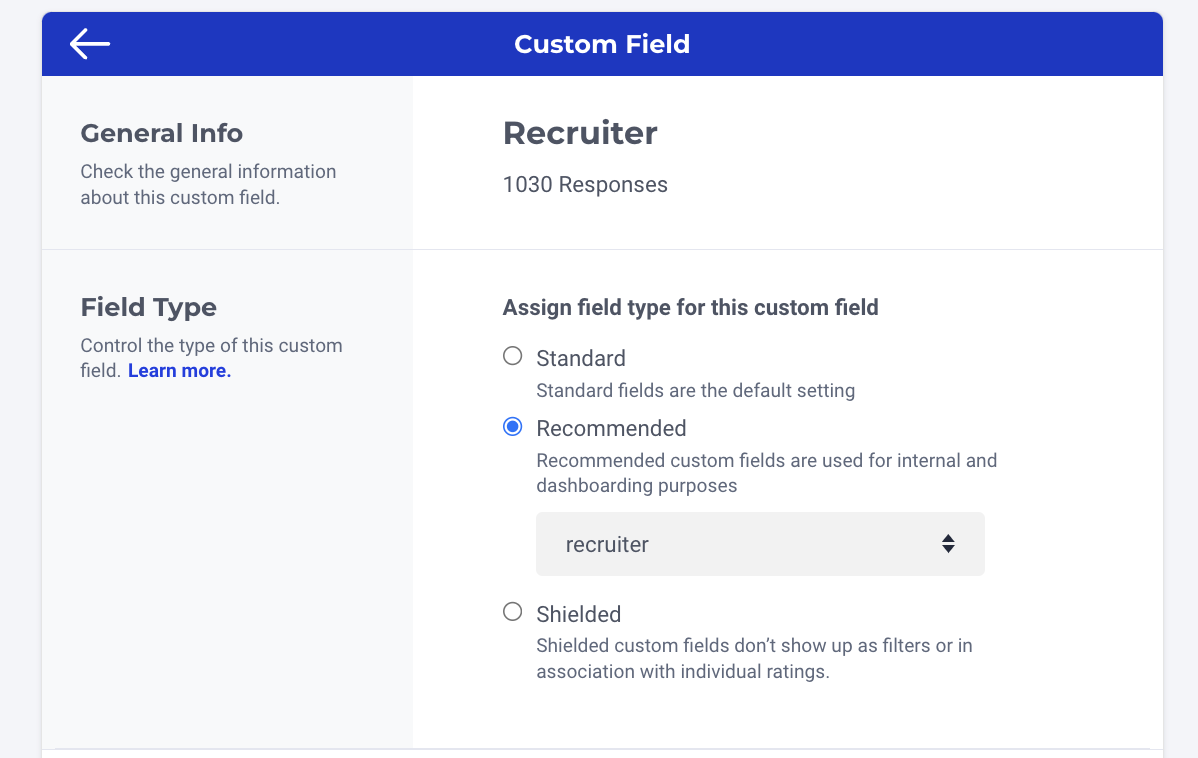This screenshot has width=1198, height=758.
Task: Select the Standard radio button
Action: 512,356
